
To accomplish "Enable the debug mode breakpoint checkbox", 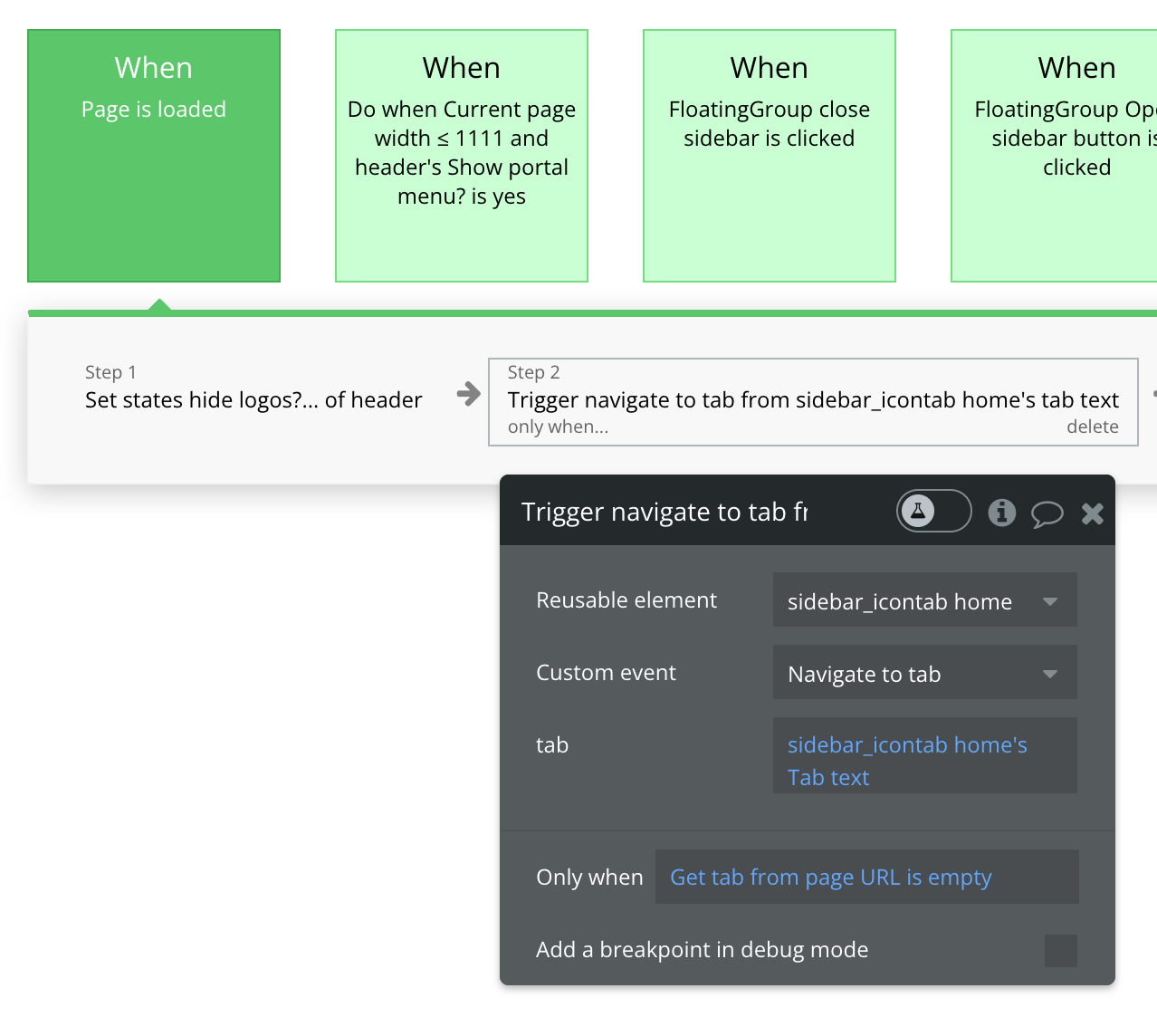I will tap(1060, 950).
